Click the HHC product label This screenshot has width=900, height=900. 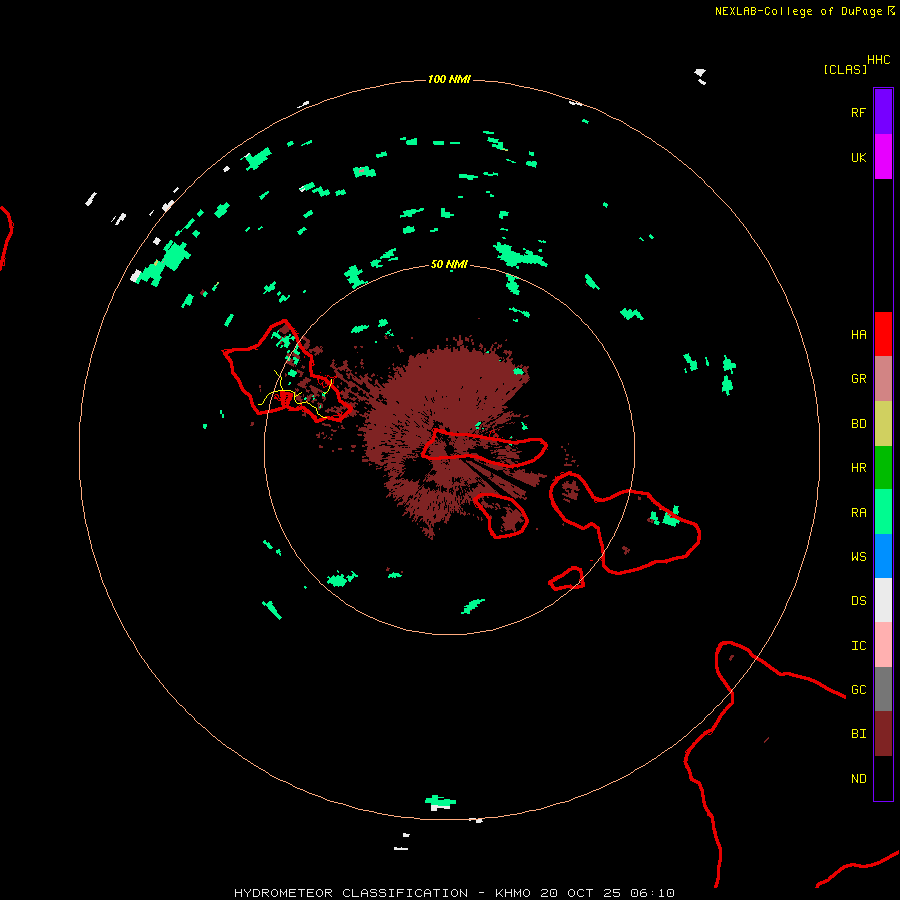tap(879, 60)
